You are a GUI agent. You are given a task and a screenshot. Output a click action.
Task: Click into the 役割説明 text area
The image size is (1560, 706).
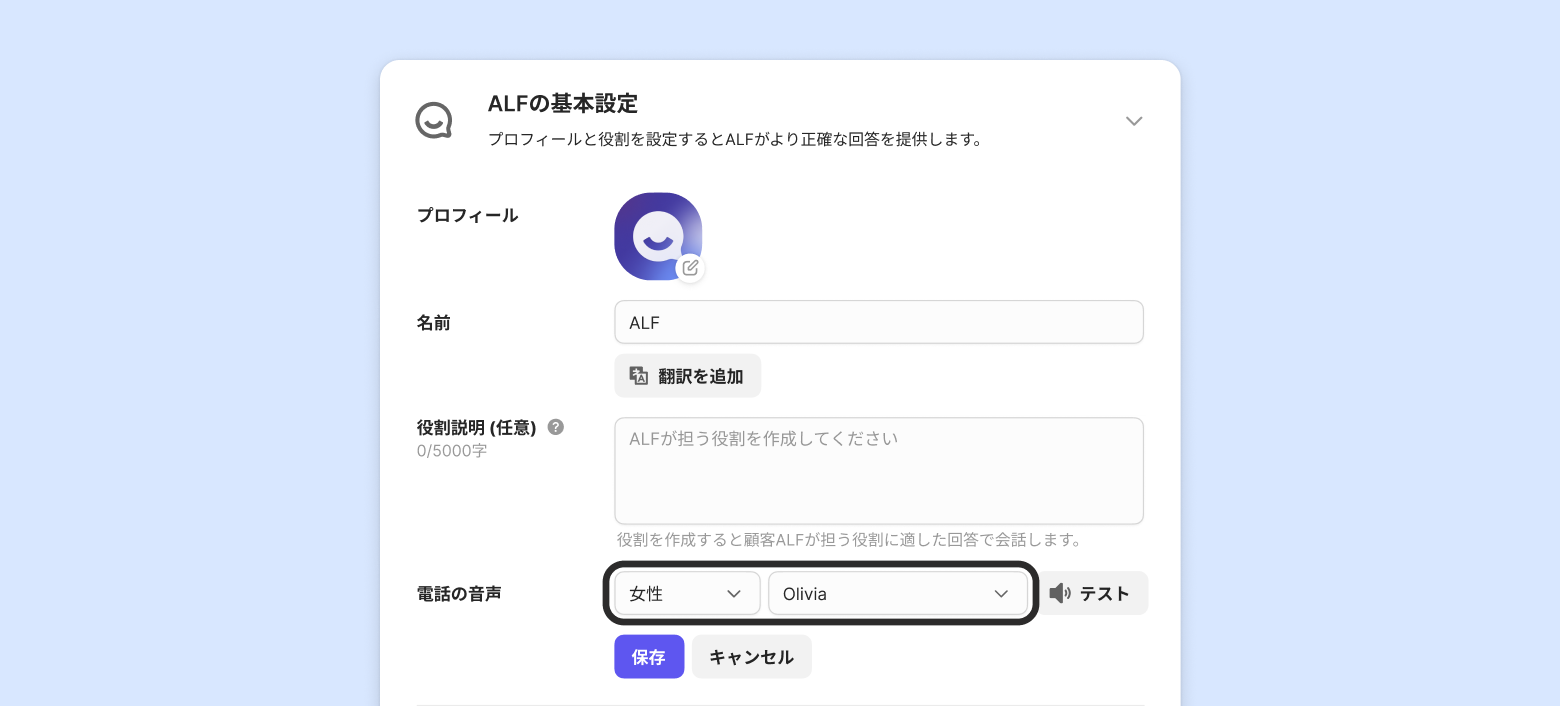pyautogui.click(x=878, y=470)
